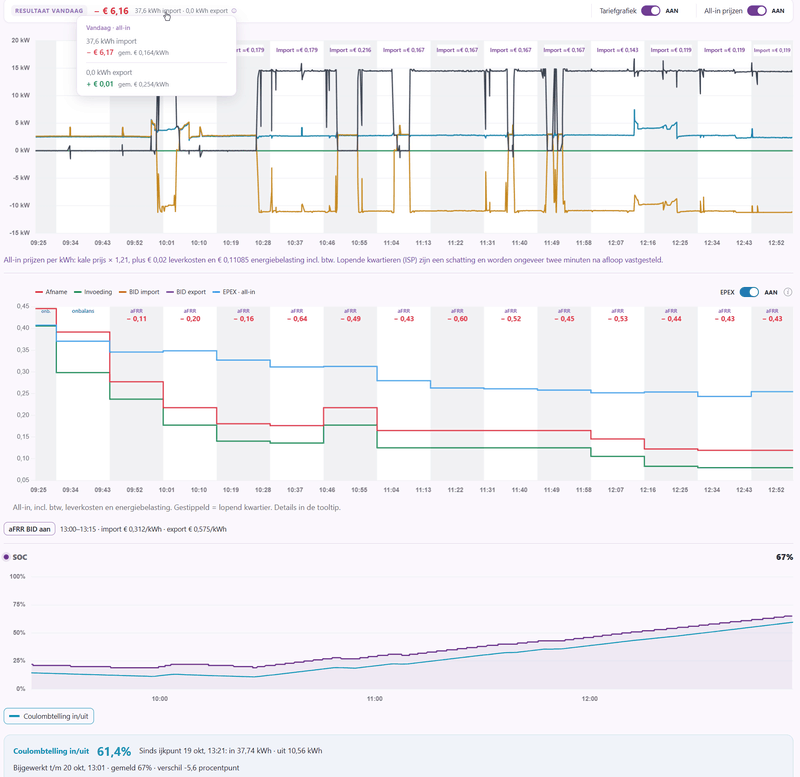
Task: Click the '37,6 kWh import · 0,0 kWh export' summary
Action: pyautogui.click(x=181, y=11)
